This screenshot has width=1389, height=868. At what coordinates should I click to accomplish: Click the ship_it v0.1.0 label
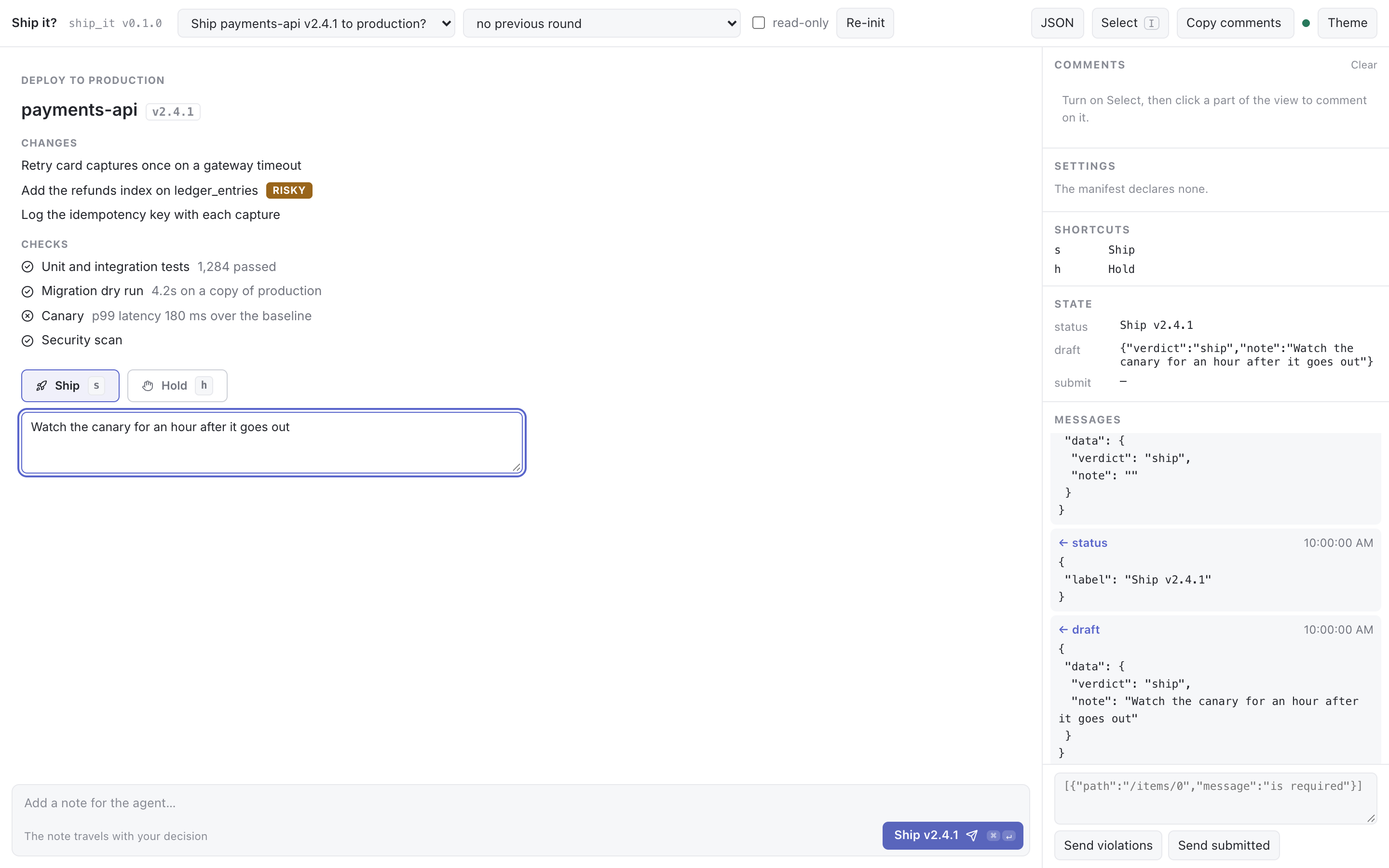click(x=115, y=23)
